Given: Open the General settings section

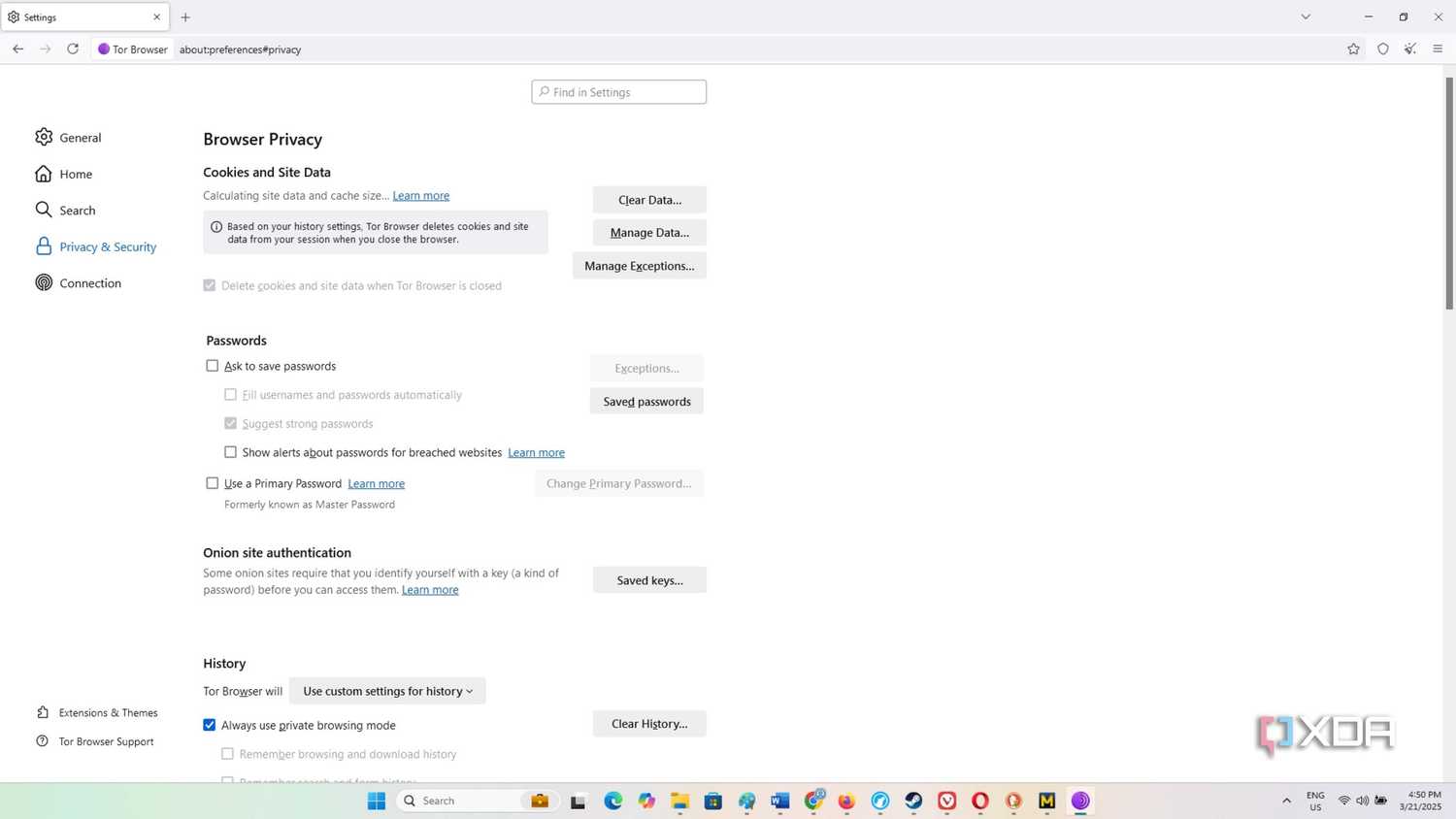Looking at the screenshot, I should coord(68,138).
